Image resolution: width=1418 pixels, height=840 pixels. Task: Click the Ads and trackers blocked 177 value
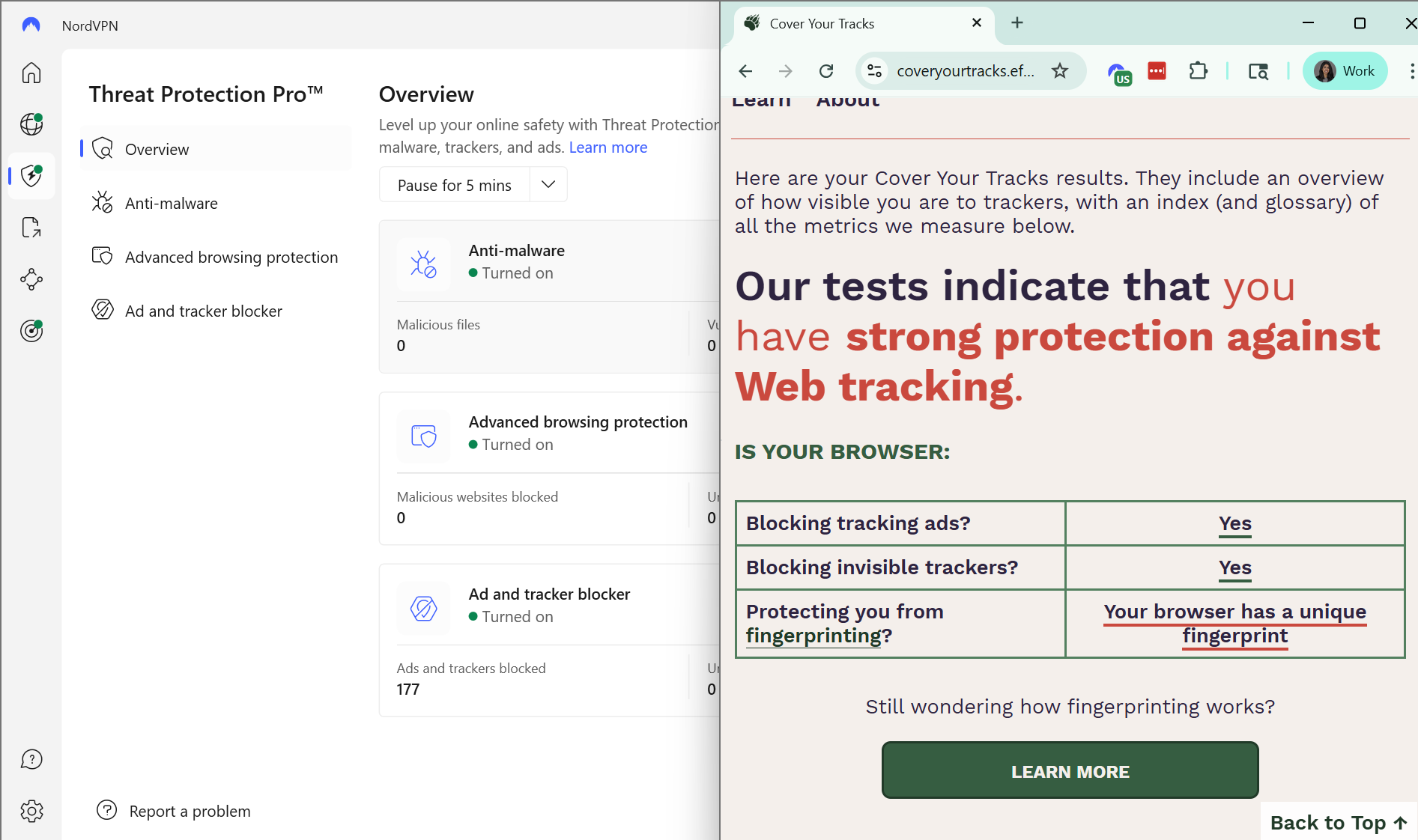[408, 690]
